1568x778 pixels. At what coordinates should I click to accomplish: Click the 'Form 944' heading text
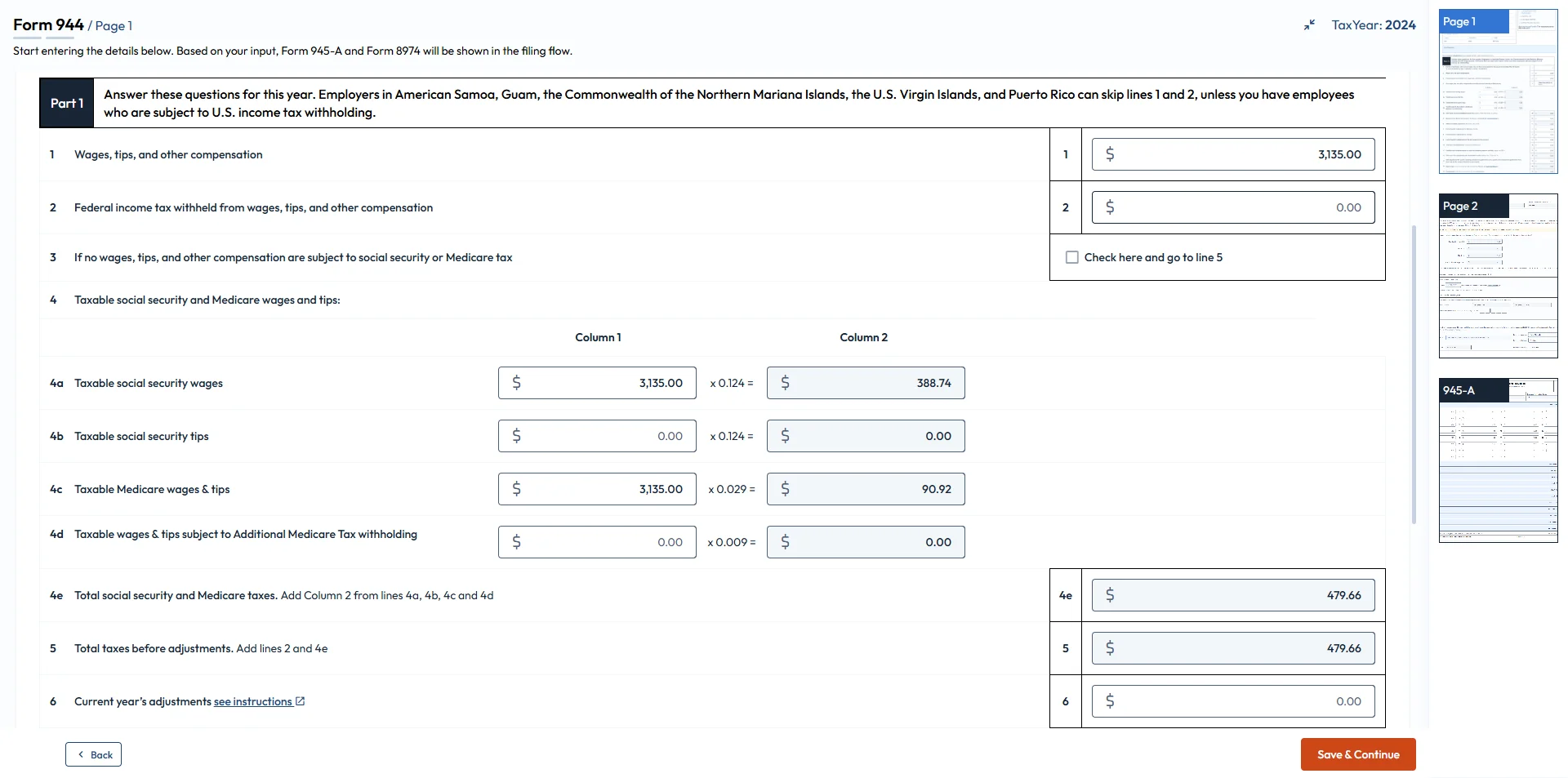pyautogui.click(x=48, y=24)
